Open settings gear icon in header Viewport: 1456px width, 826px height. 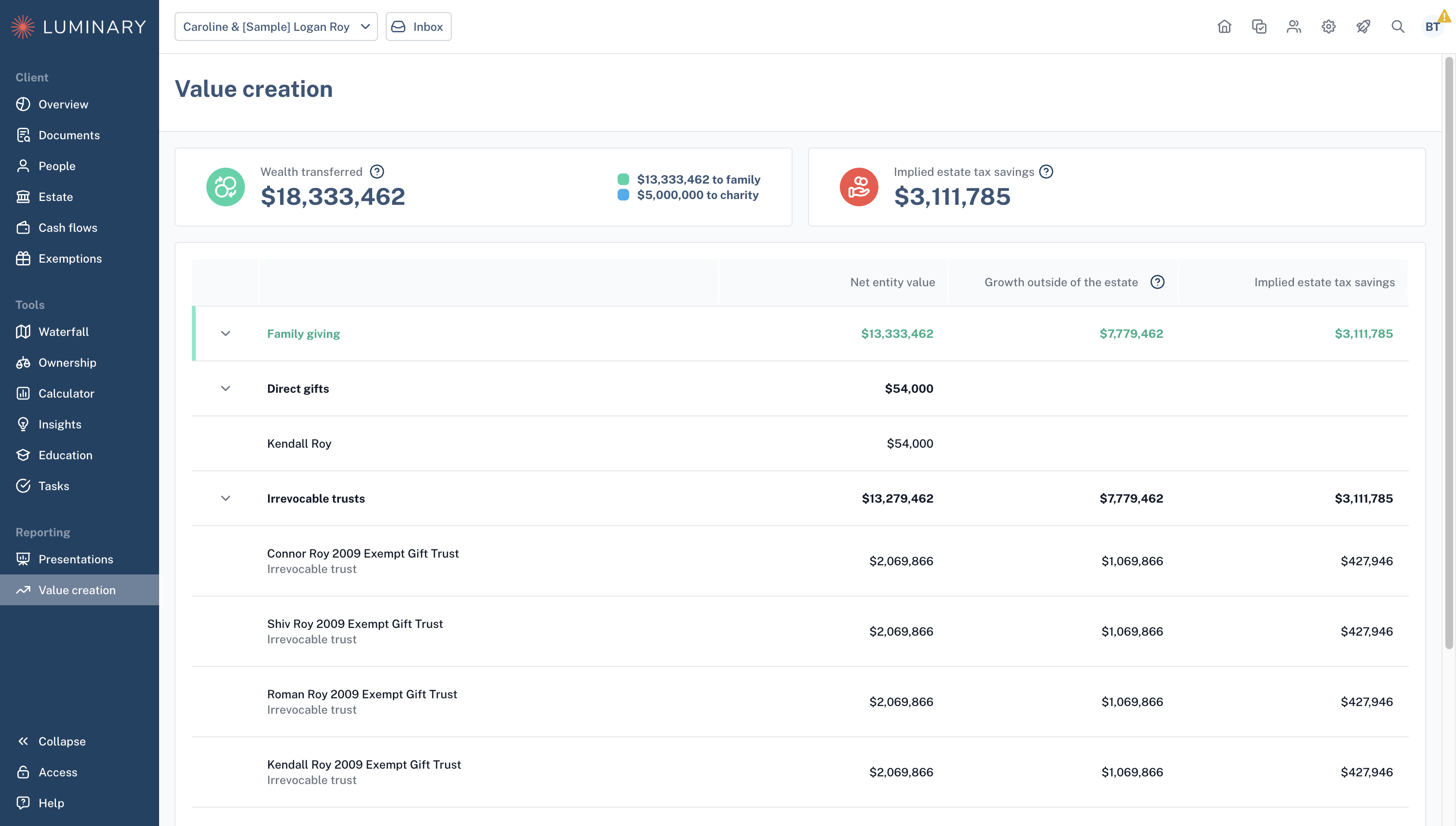[x=1328, y=27]
